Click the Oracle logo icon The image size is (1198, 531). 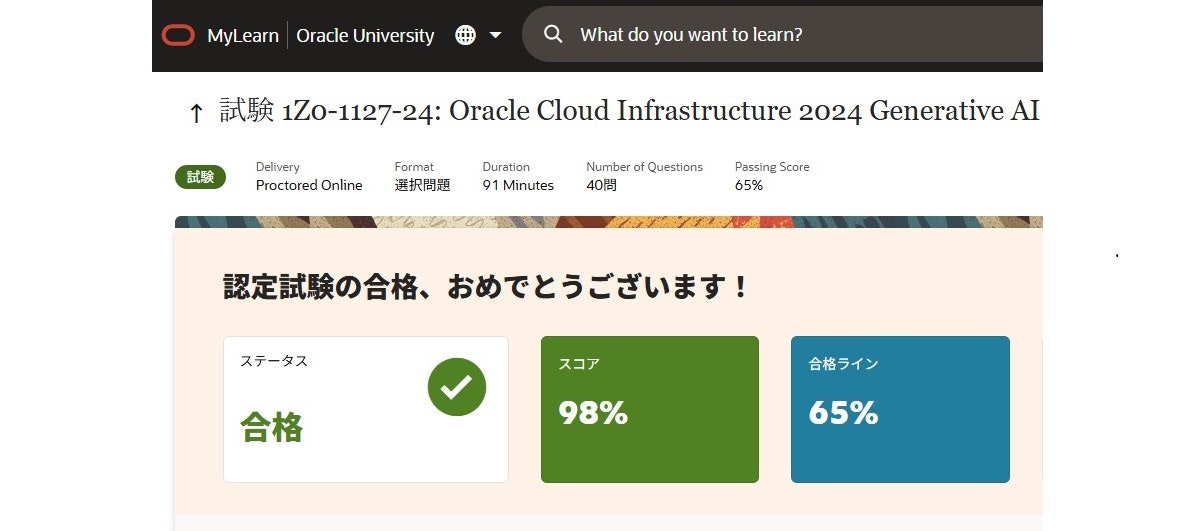click(x=178, y=35)
